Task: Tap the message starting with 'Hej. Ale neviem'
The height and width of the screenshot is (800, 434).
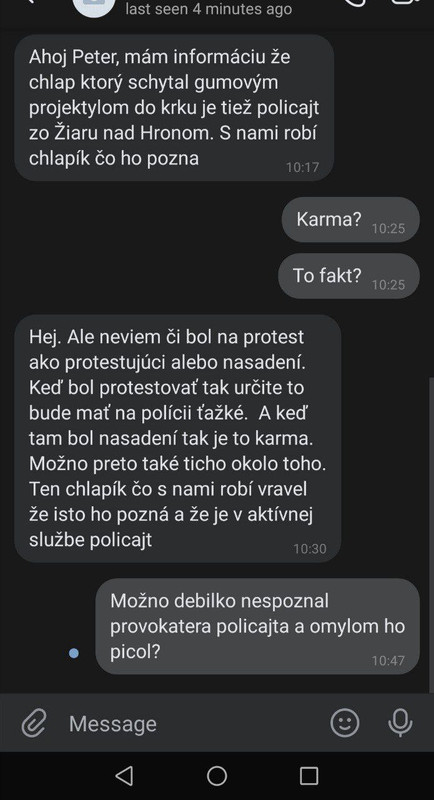Action: [x=177, y=439]
